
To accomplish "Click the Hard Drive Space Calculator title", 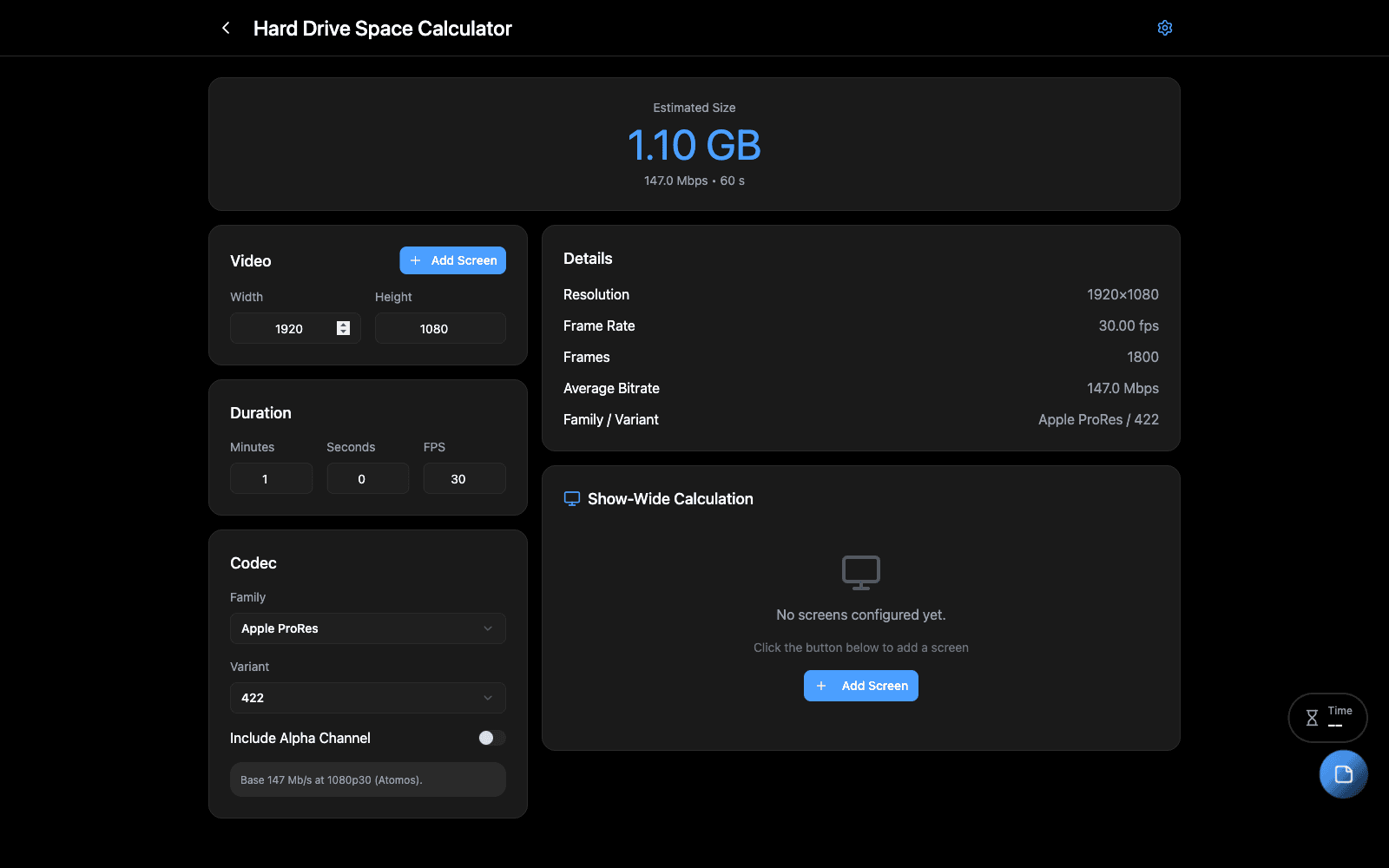I will [383, 29].
